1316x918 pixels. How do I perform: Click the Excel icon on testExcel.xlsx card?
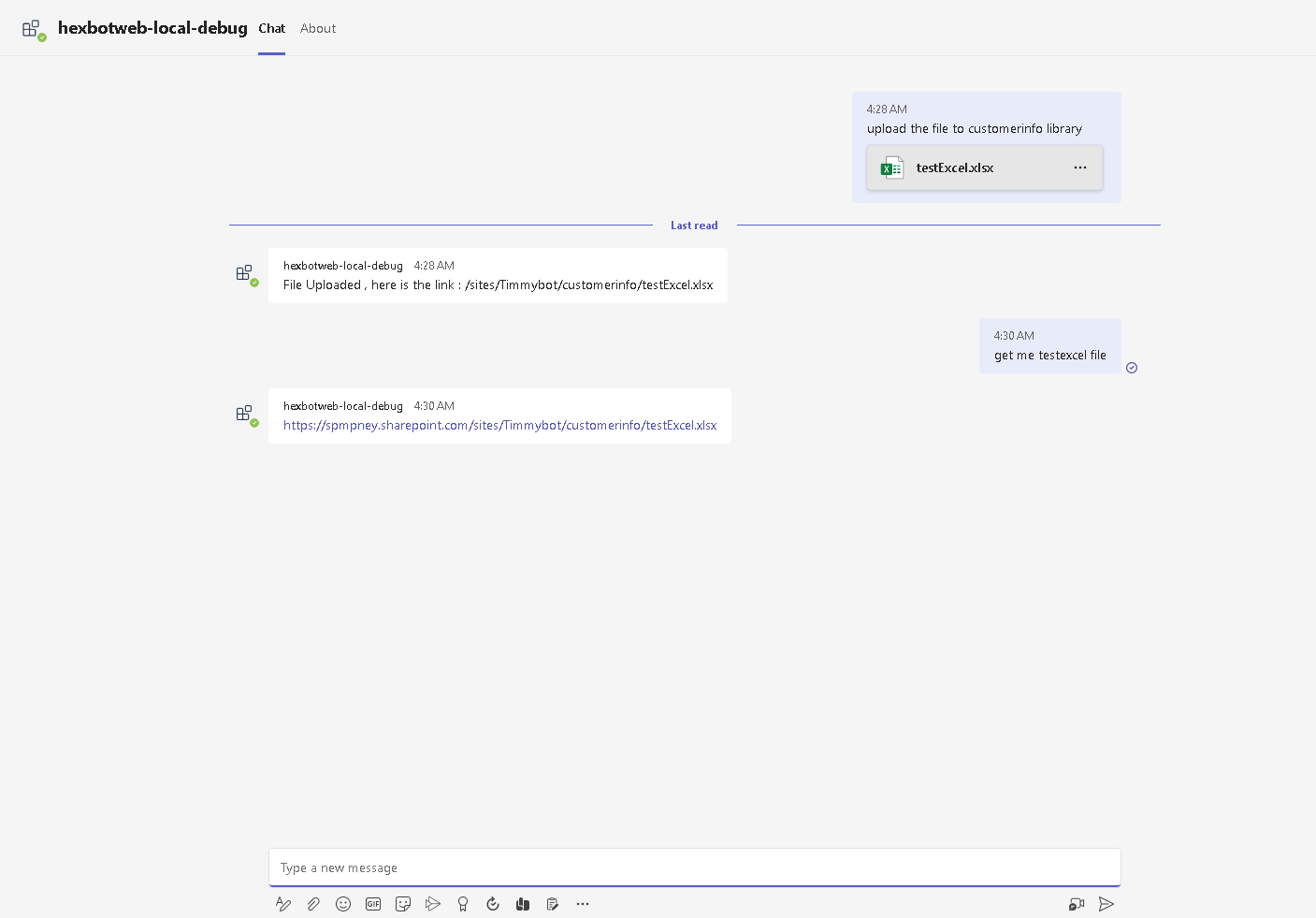point(891,167)
